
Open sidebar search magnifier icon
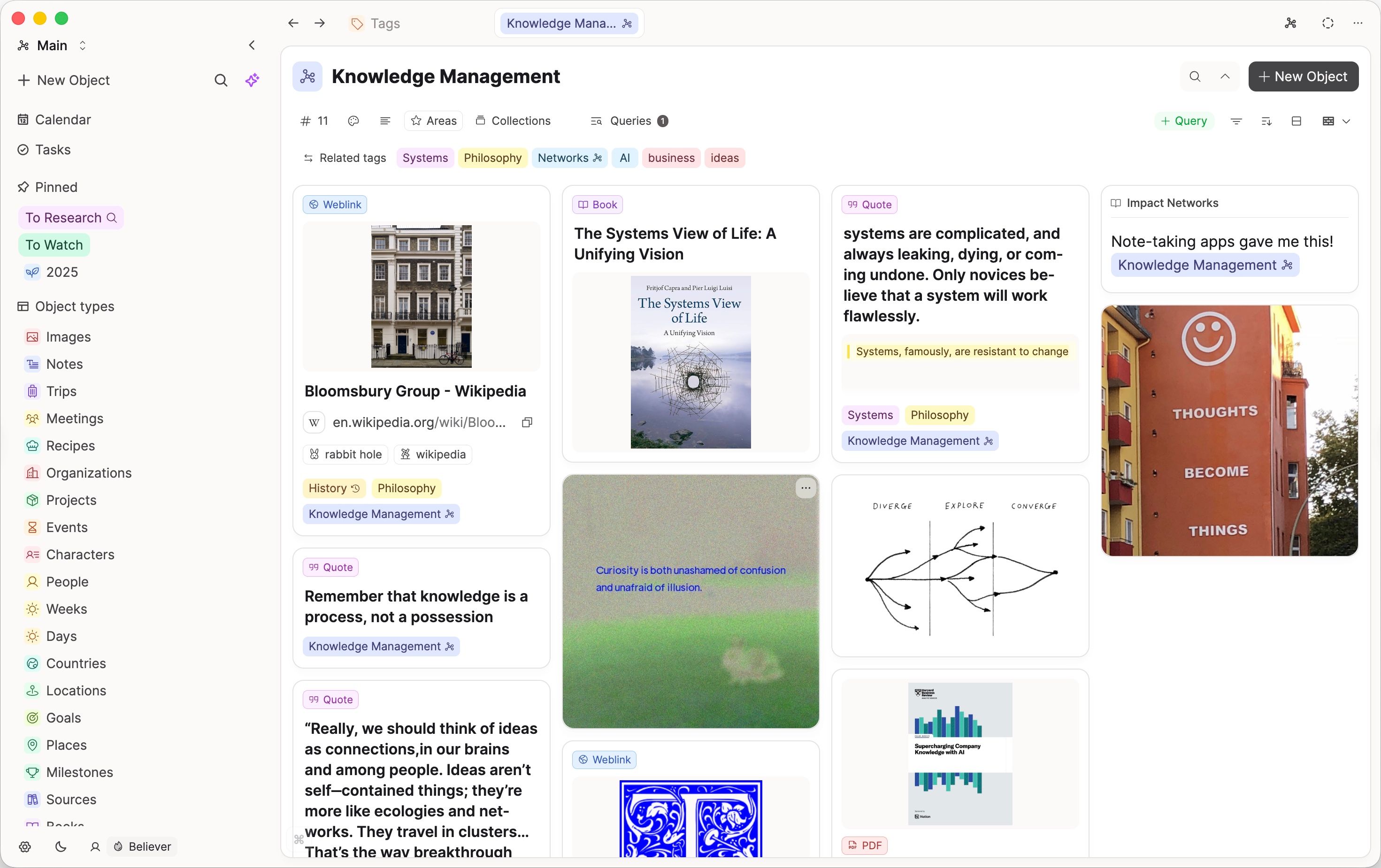coord(221,80)
